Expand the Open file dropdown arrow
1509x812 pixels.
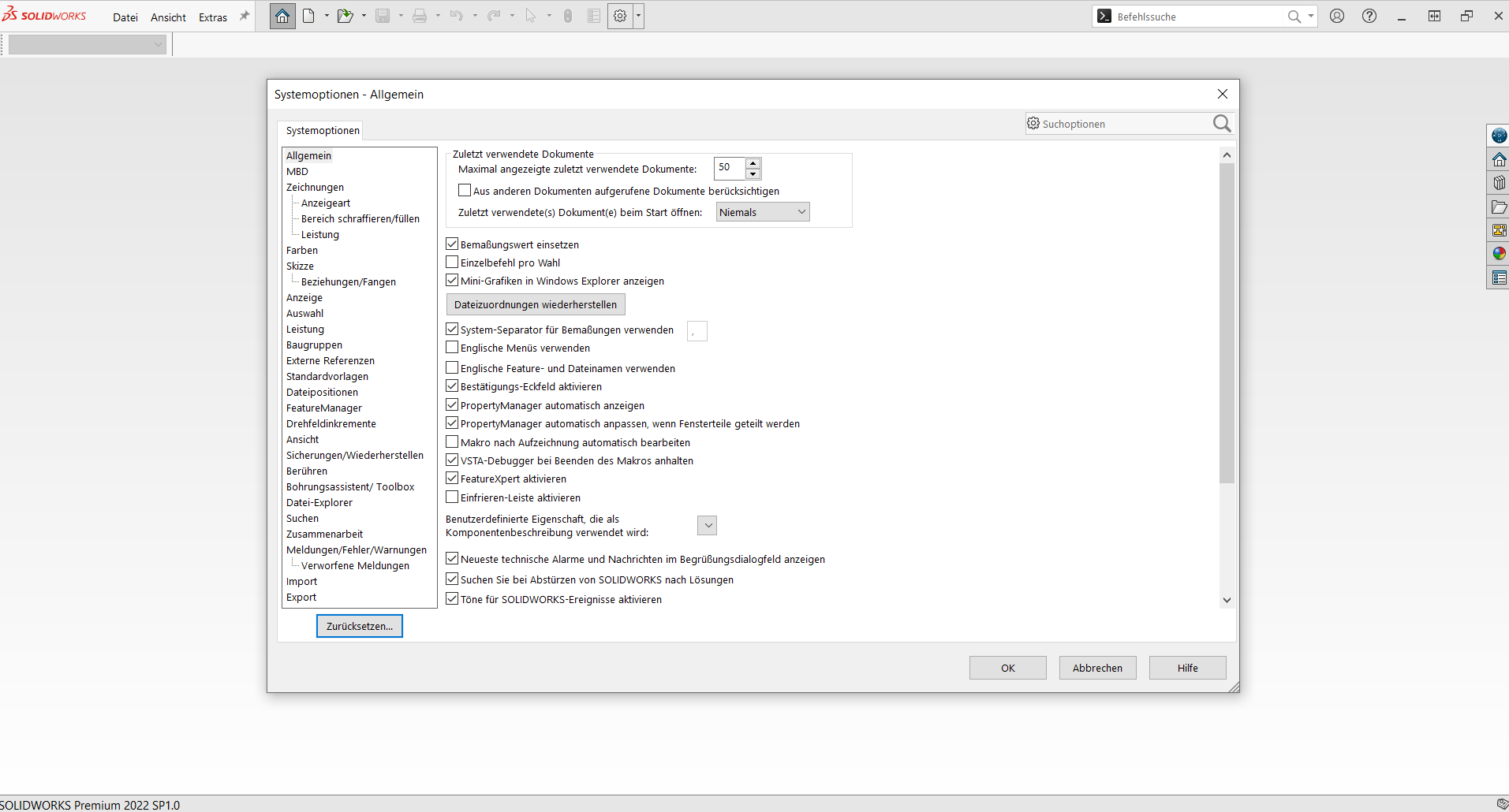(364, 16)
